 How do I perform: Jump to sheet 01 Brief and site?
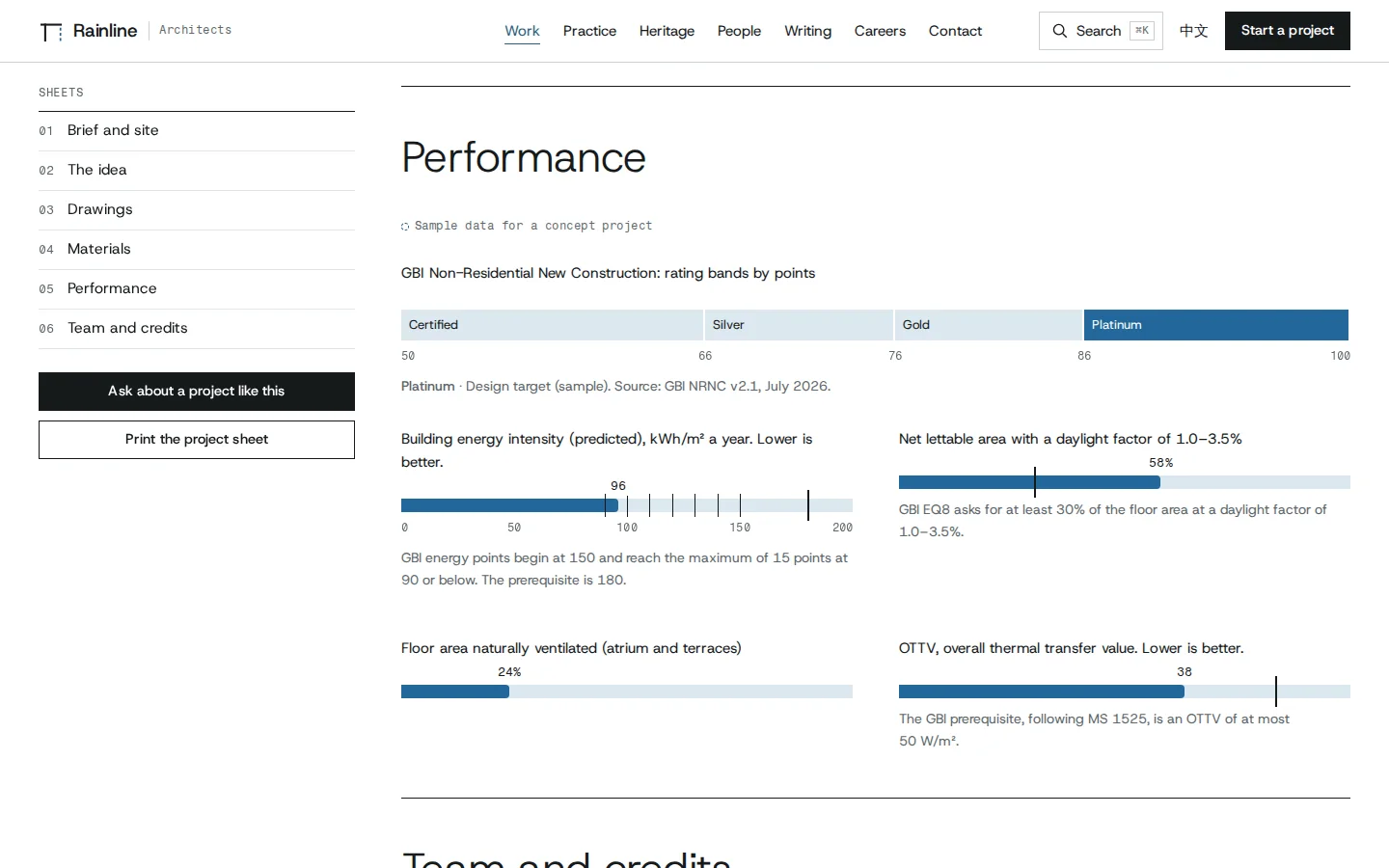(197, 131)
